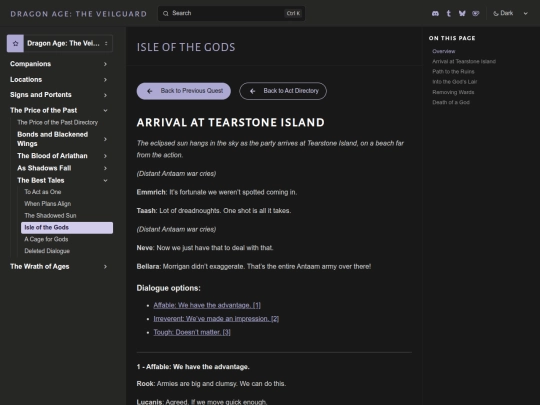Expand the Signs and Portents chevron
Screen dimensions: 540x405
105,95
